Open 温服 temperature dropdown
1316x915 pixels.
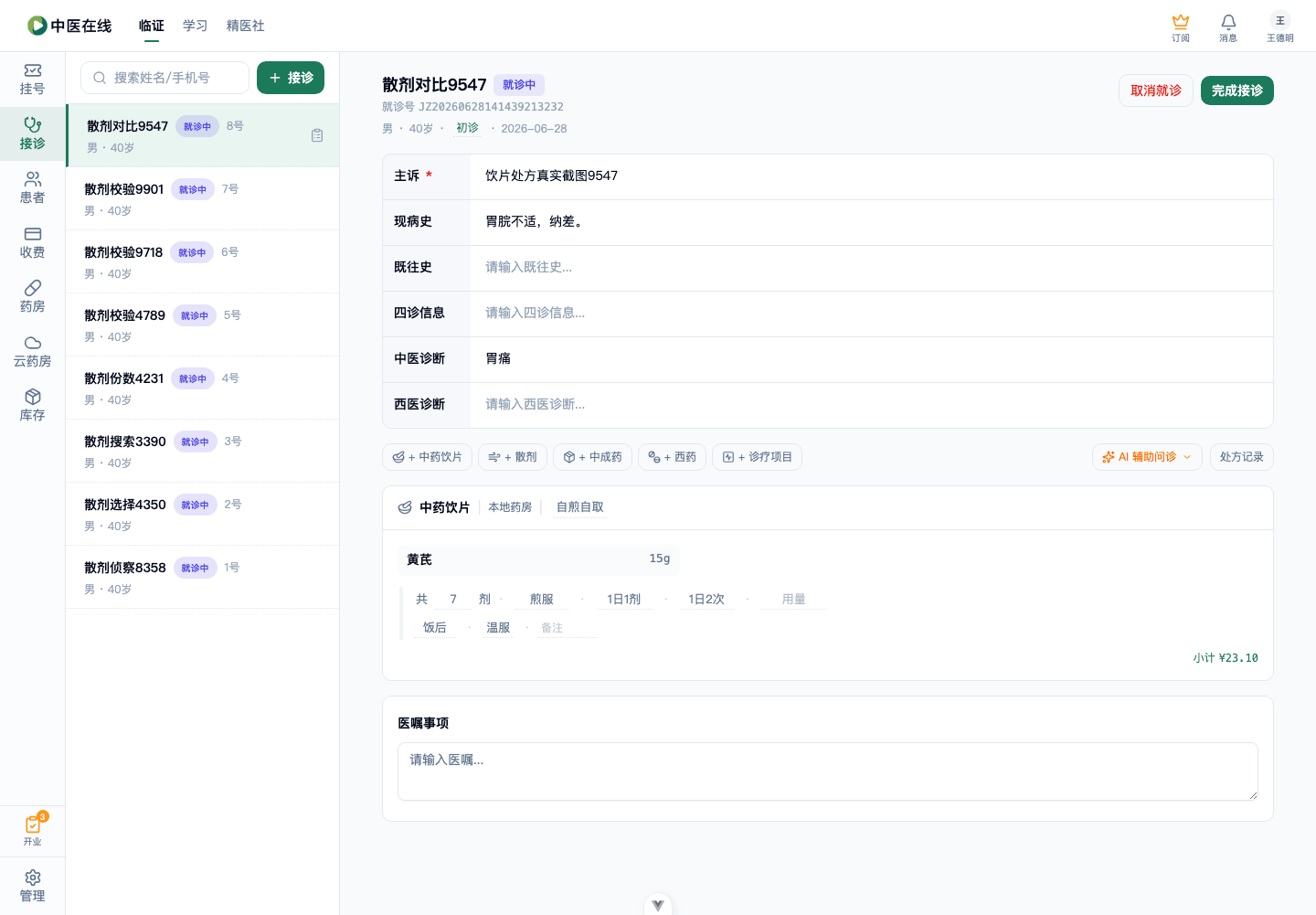[498, 628]
